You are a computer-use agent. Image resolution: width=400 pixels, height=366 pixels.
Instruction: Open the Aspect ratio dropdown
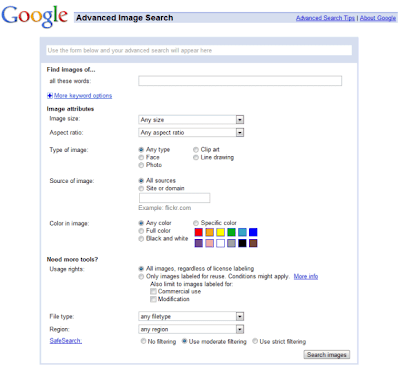pos(191,132)
